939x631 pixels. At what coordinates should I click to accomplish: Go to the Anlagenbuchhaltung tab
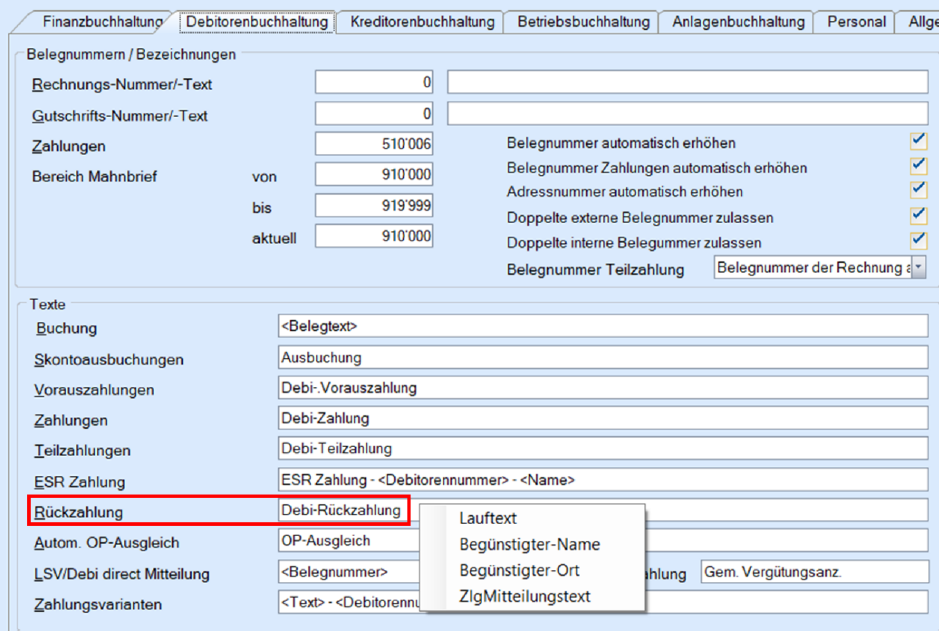click(x=738, y=21)
